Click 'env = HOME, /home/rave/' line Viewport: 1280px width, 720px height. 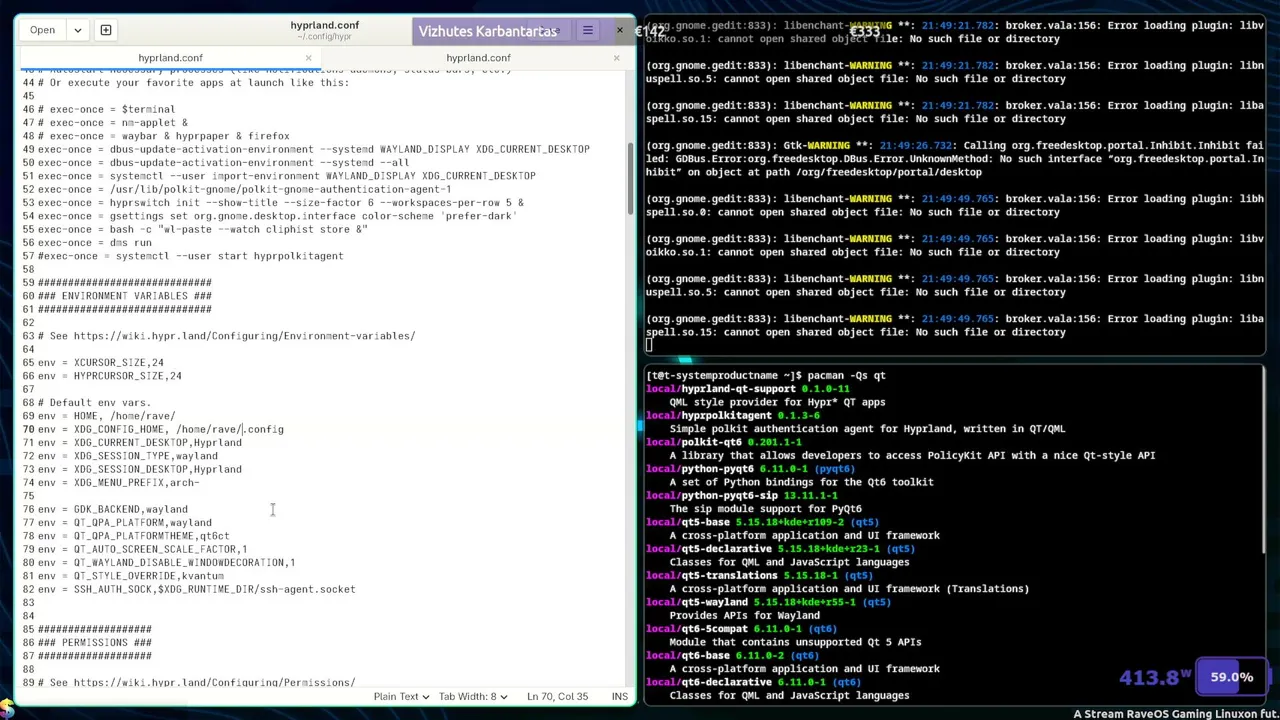(x=106, y=416)
